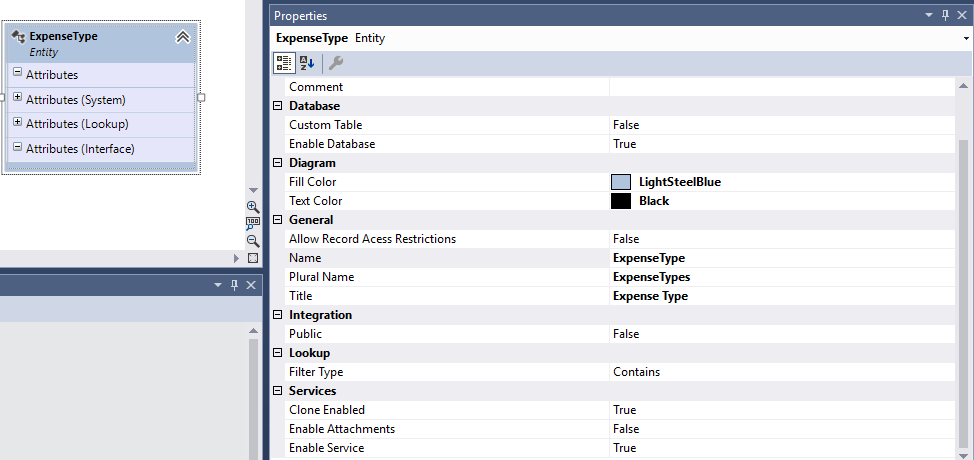Open lower-left panel position dropdown arrow
974x460 pixels.
coord(217,285)
